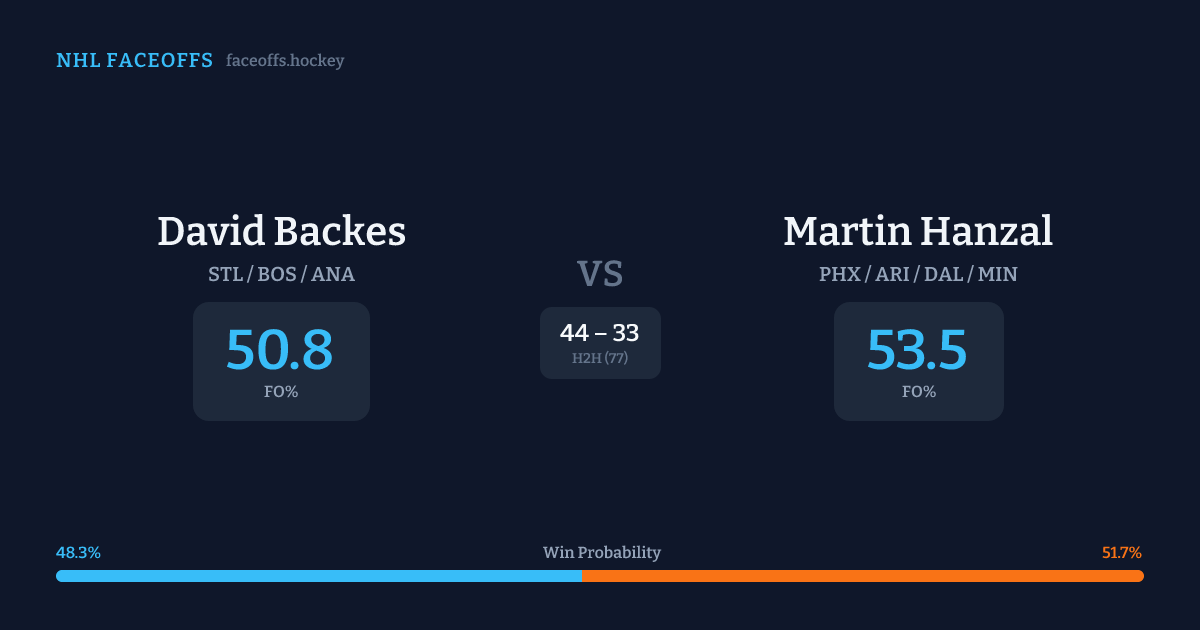Click the Win Probability label
This screenshot has width=1200, height=630.
tap(601, 553)
